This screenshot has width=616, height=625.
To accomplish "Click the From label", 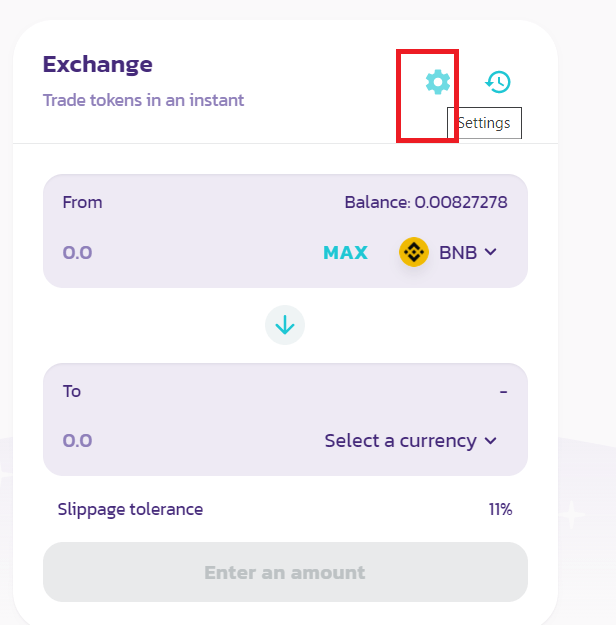I will pyautogui.click(x=82, y=203).
